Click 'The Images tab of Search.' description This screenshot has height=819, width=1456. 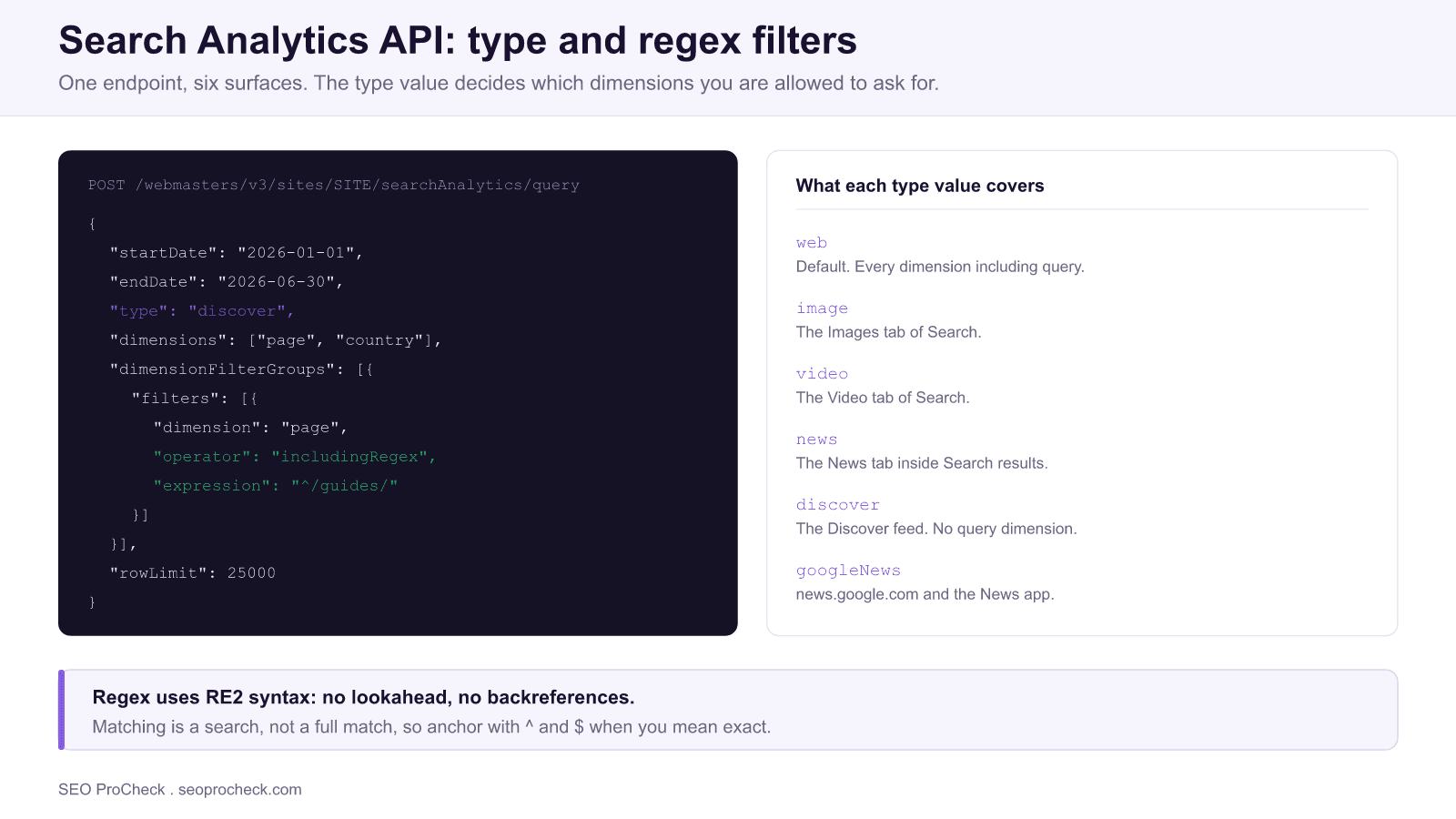click(889, 332)
